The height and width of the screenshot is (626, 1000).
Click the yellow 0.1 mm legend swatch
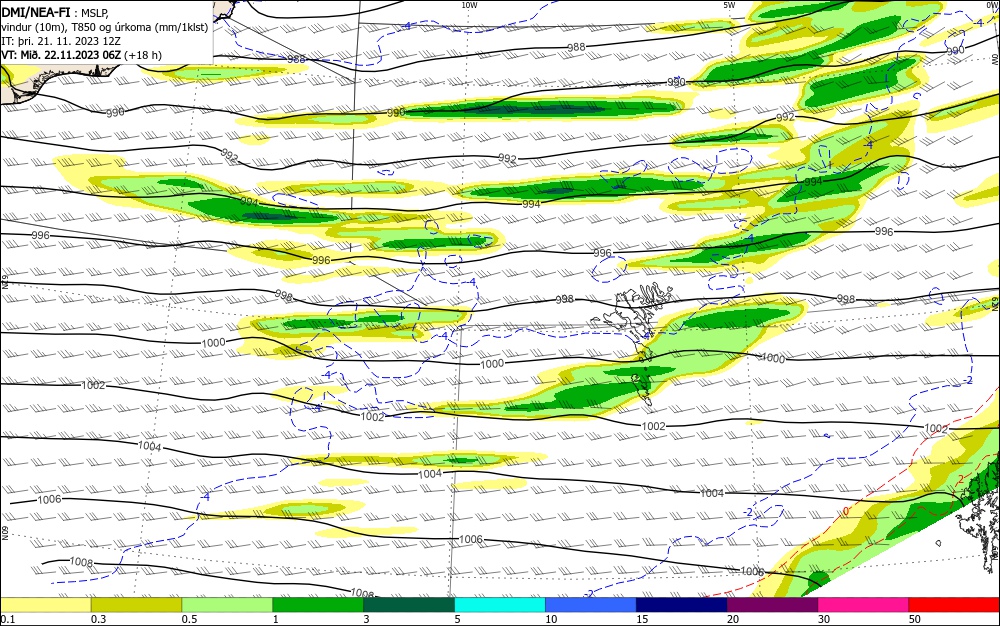(x=45, y=605)
